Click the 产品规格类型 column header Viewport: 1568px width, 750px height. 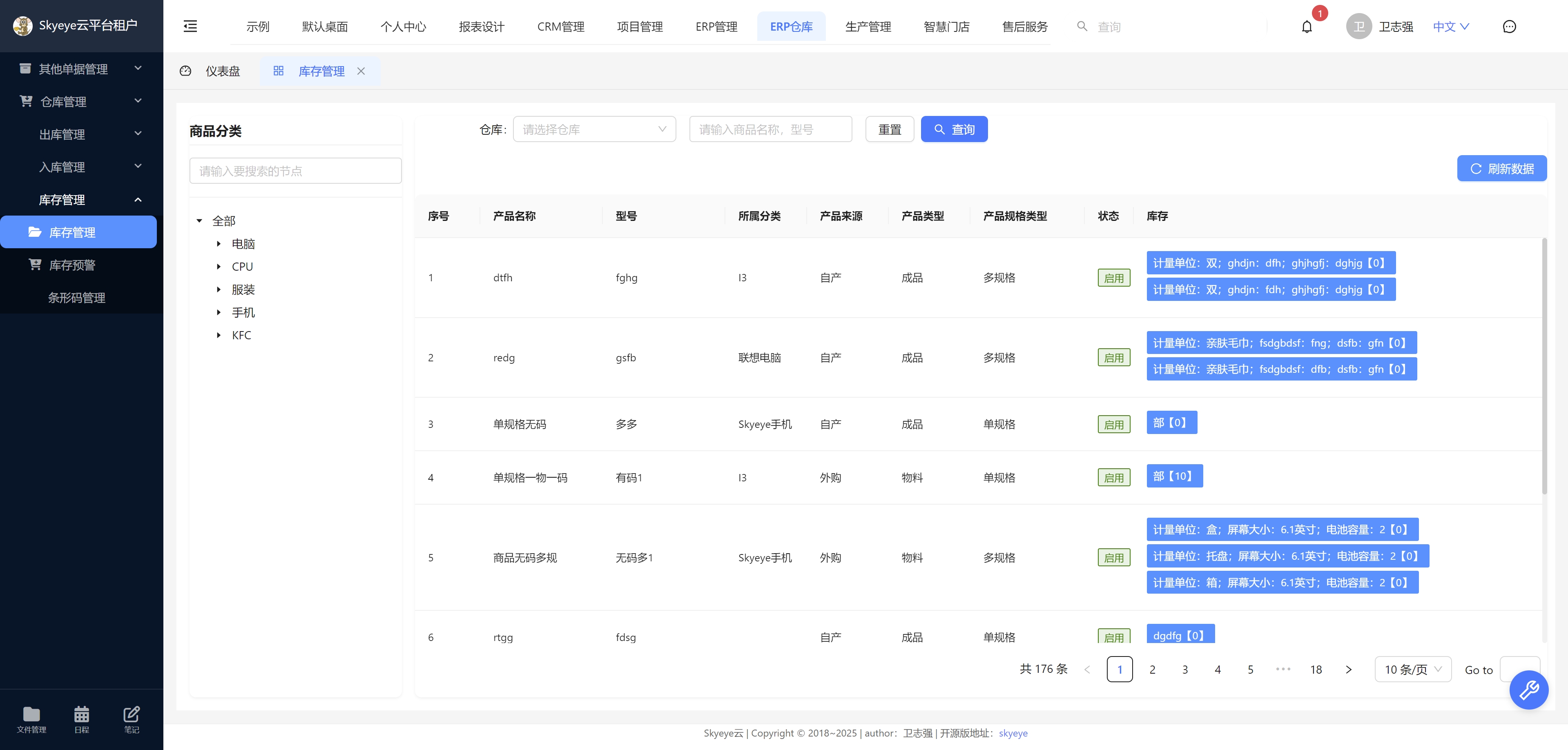coord(1015,216)
